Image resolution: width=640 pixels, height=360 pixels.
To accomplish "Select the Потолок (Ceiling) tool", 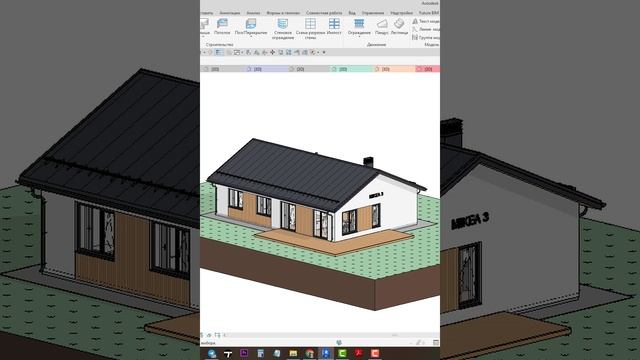I will [x=222, y=27].
